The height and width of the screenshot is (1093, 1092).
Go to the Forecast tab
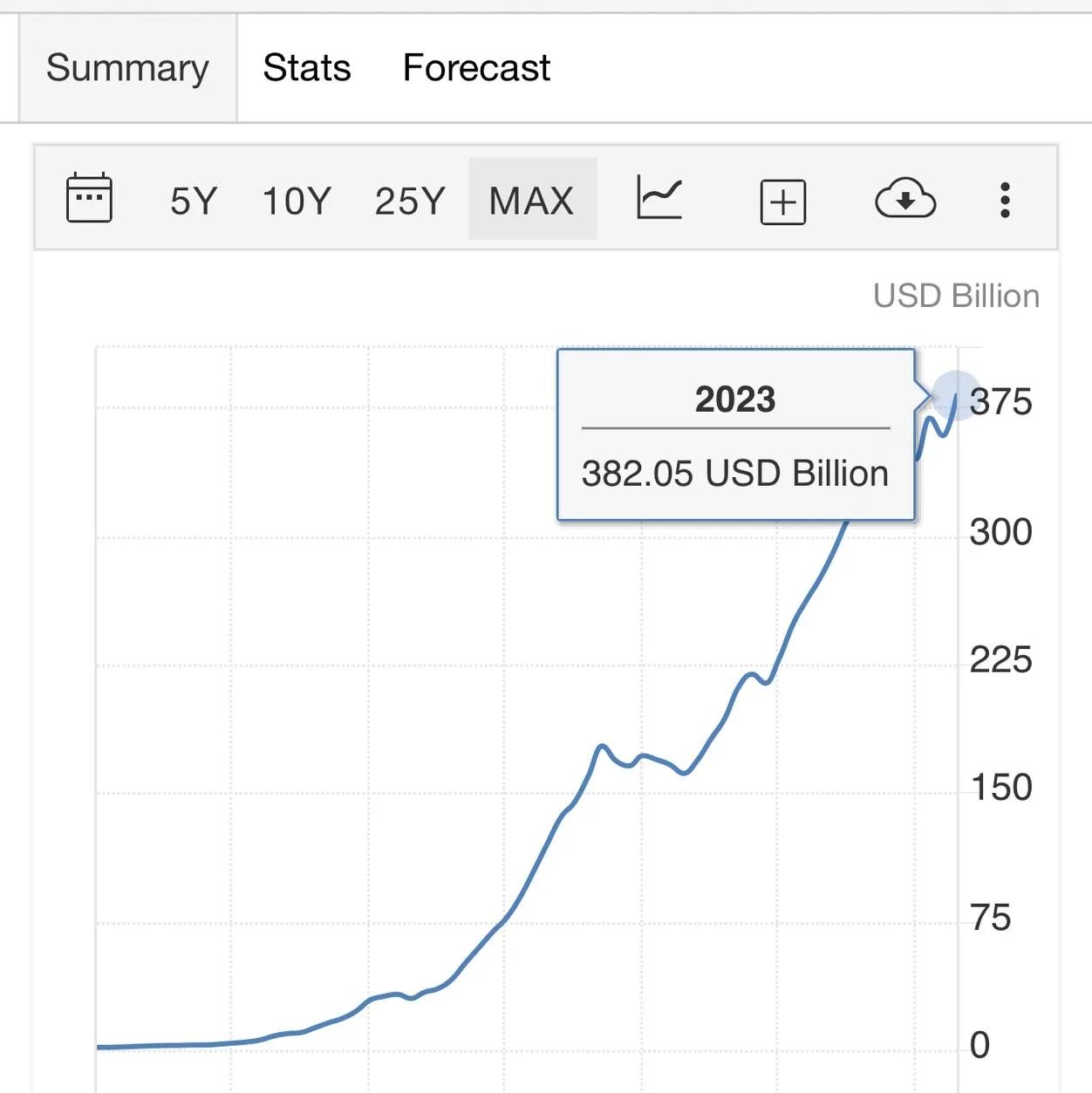click(476, 68)
